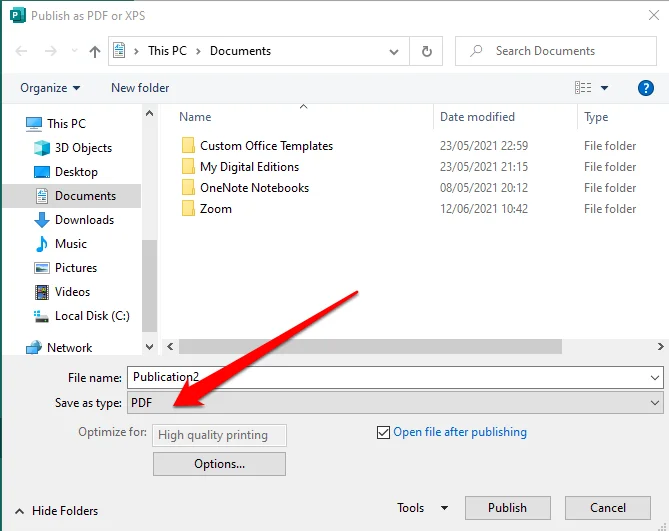Click the Music note icon
The height and width of the screenshot is (531, 669).
coord(42,244)
